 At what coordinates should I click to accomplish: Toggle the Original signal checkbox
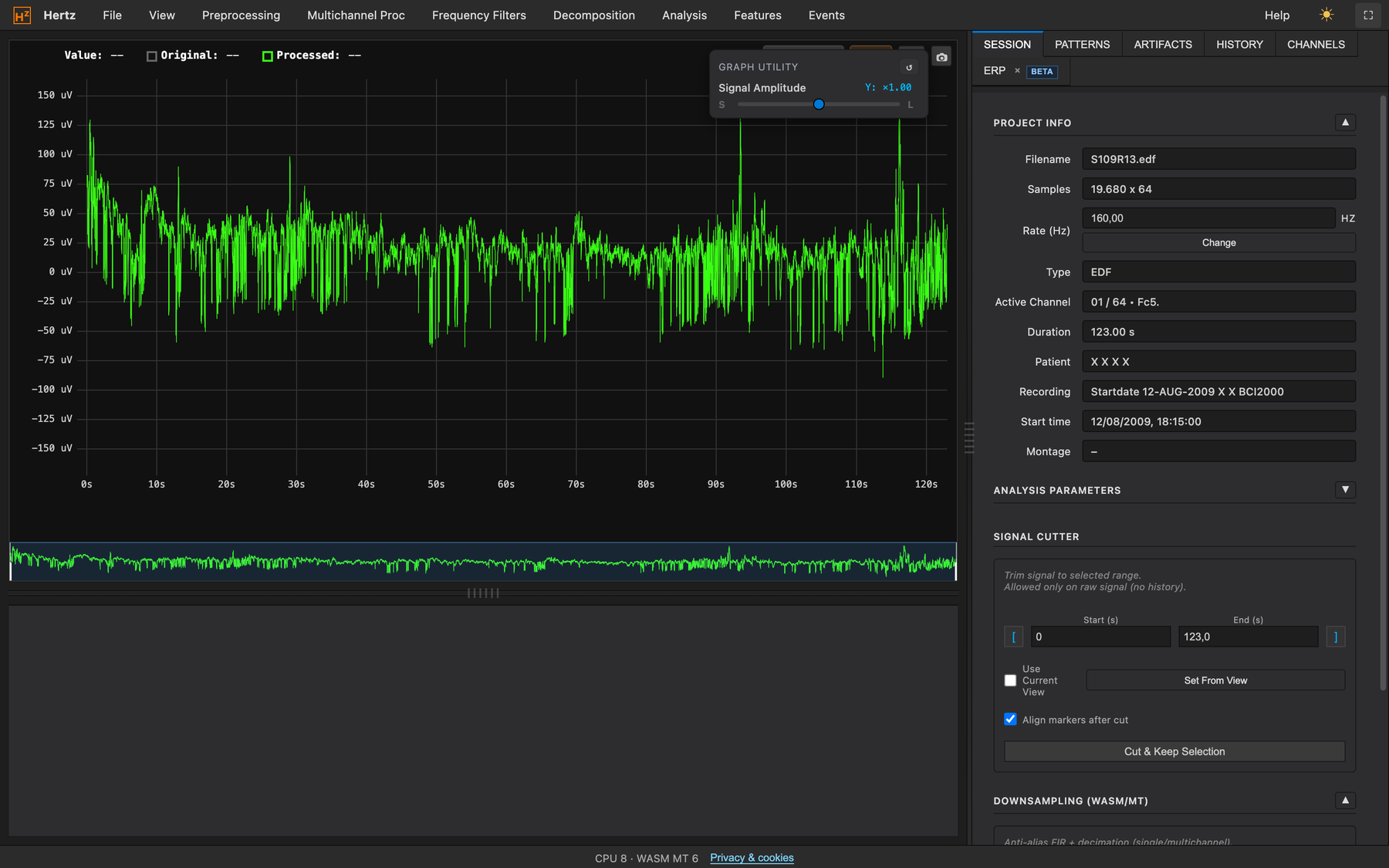(x=152, y=56)
